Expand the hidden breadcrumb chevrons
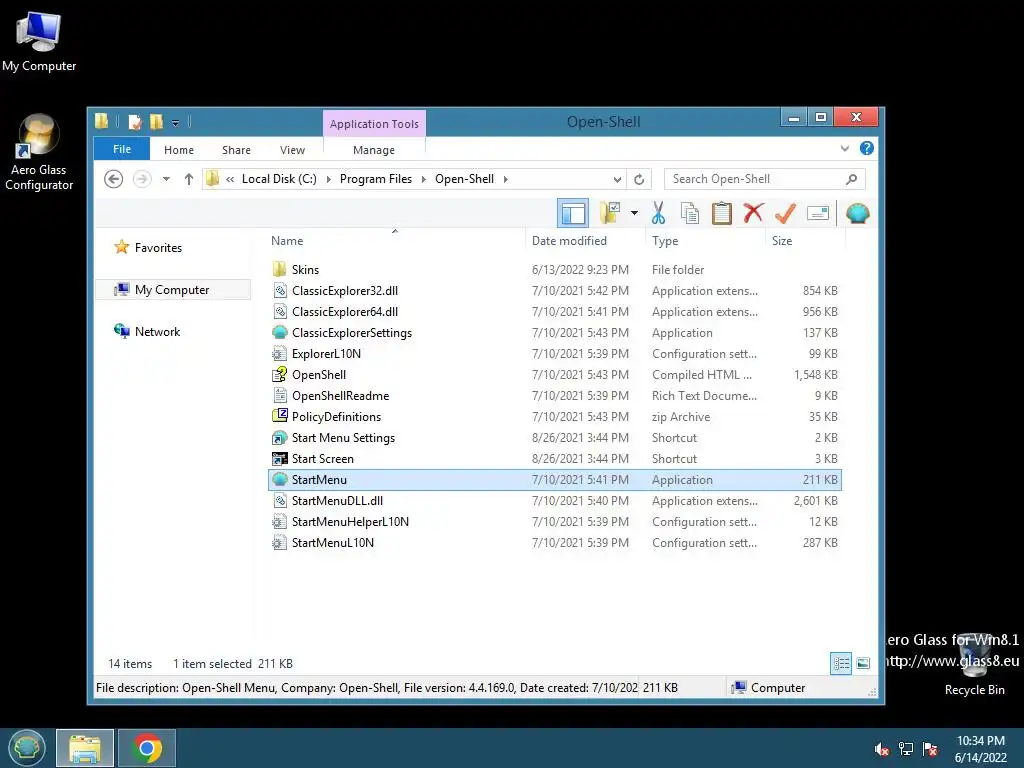This screenshot has height=768, width=1024. click(231, 179)
